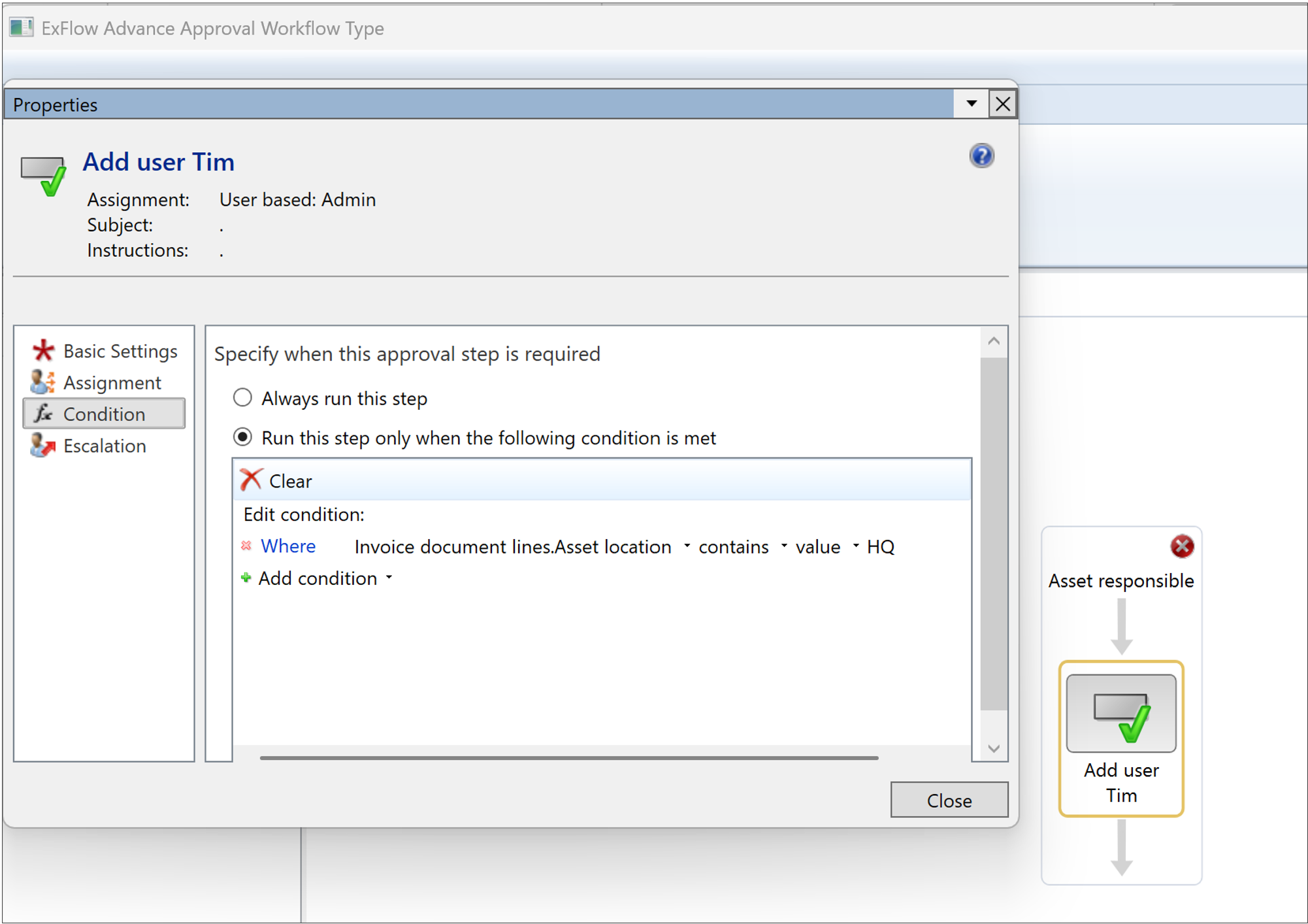Open the help question mark icon
Screen dimensions: 1308x924
click(981, 156)
